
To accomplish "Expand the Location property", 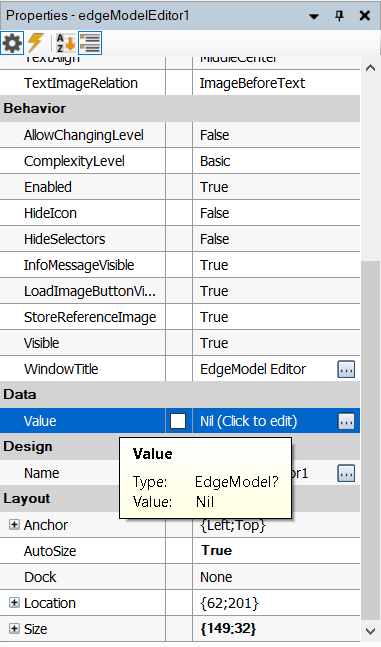I will (14, 602).
